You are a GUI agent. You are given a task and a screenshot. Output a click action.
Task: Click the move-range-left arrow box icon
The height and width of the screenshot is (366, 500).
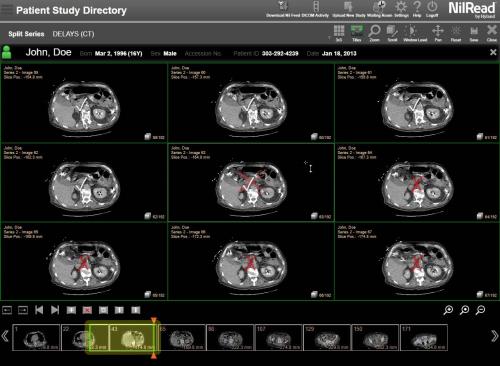pyautogui.click(x=7, y=310)
